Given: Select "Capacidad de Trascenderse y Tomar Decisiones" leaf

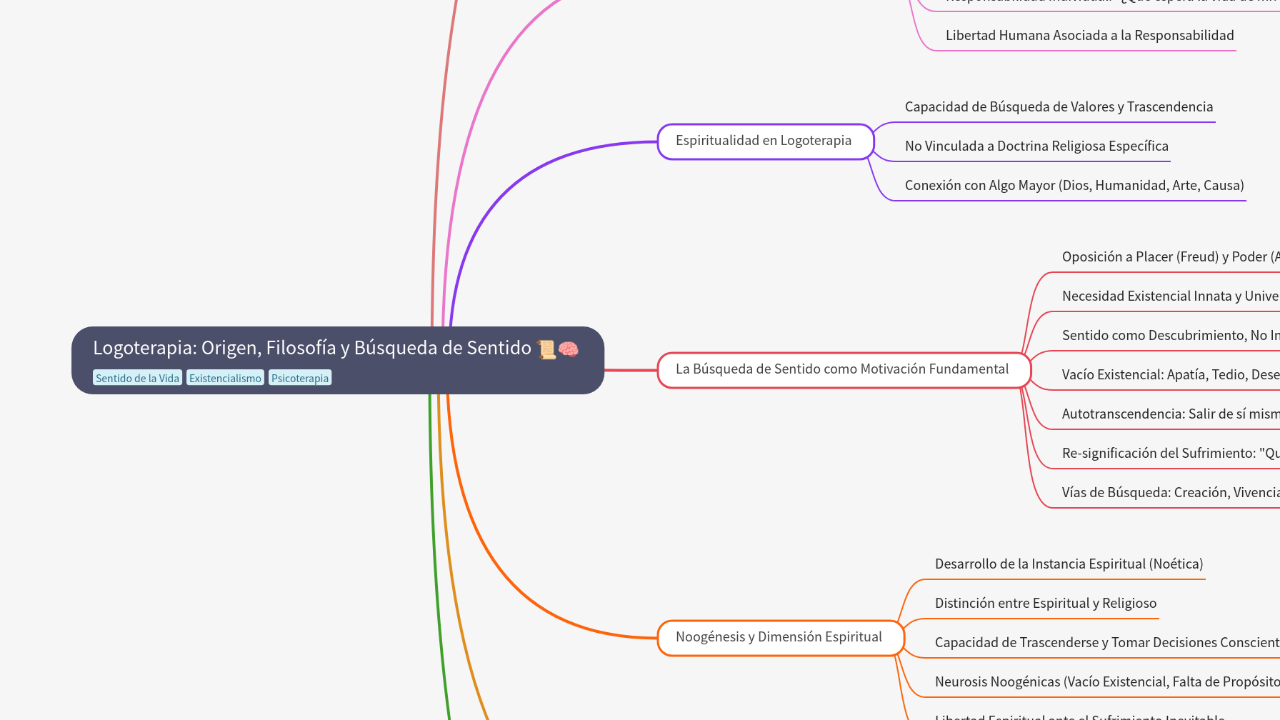Looking at the screenshot, I should [1106, 643].
